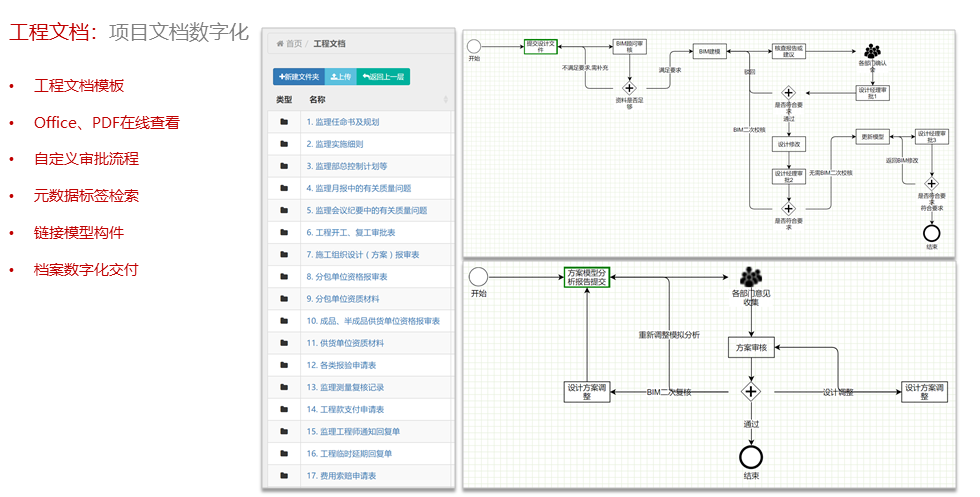Select the 资料是否足够 gateway diamond
Viewport: 980px width, 497px height.
pos(629,88)
